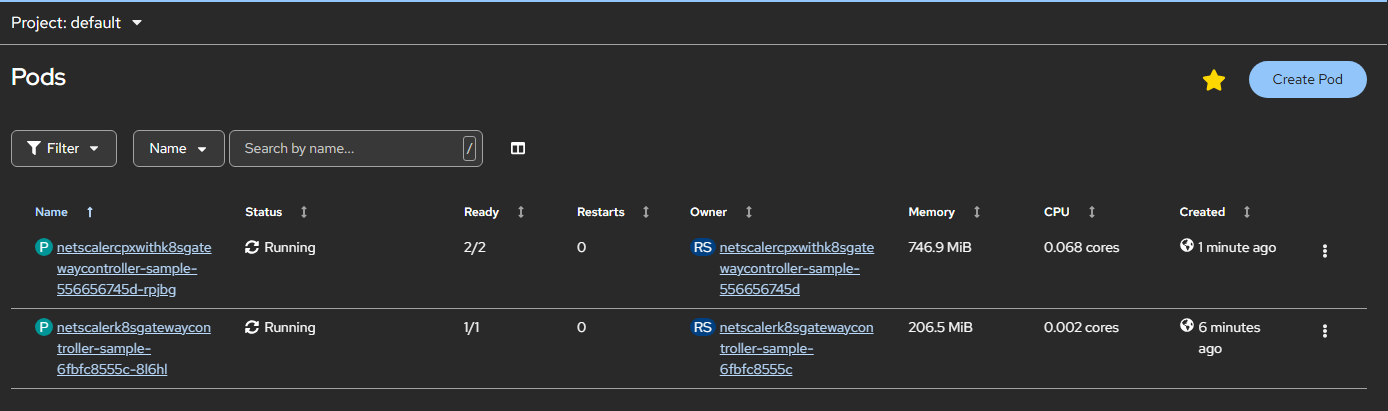Open kebab menu for netscalerk8sgatewaycontroller pod
This screenshot has width=1388, height=411.
pos(1324,331)
